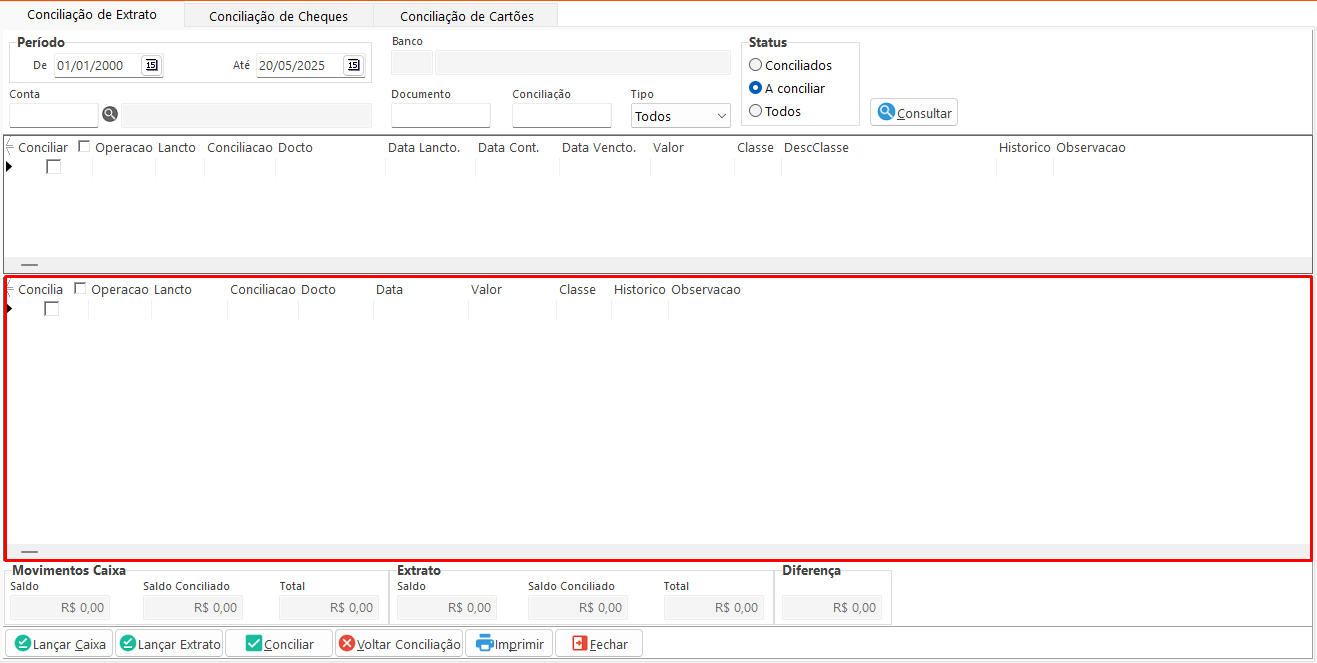Click the Documento input field
Screen dimensions: 1317x663
click(x=440, y=115)
